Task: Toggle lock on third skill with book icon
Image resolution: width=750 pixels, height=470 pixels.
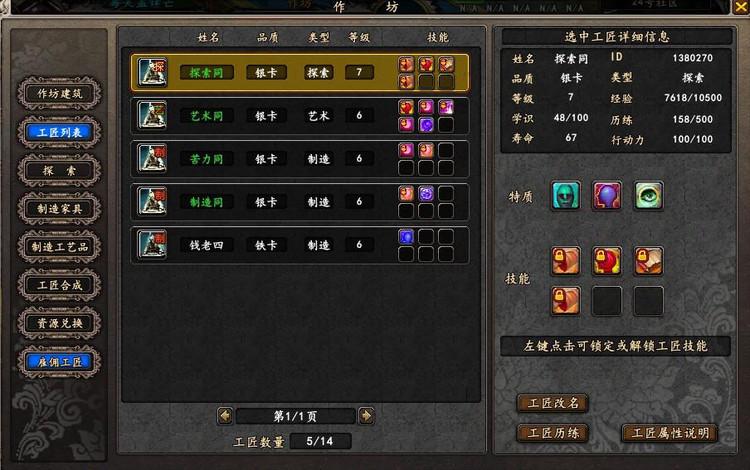Action: 649,261
